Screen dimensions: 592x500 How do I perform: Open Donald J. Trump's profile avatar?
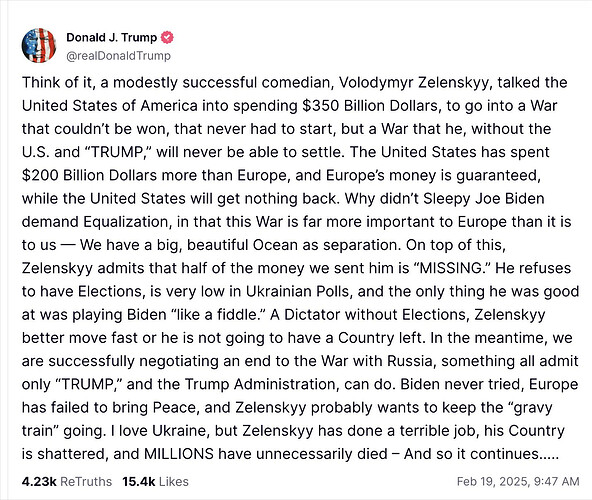coord(39,45)
